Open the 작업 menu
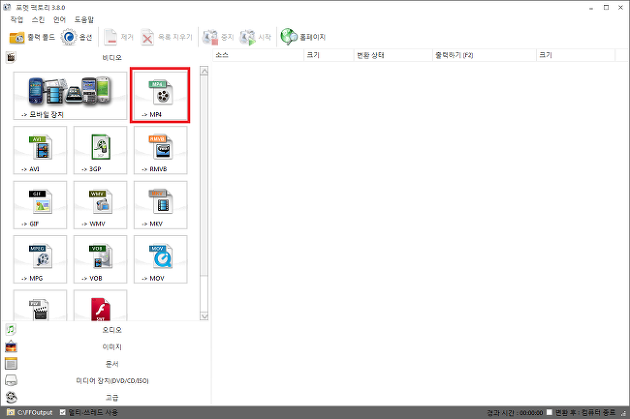Image resolution: width=630 pixels, height=419 pixels. [17, 19]
